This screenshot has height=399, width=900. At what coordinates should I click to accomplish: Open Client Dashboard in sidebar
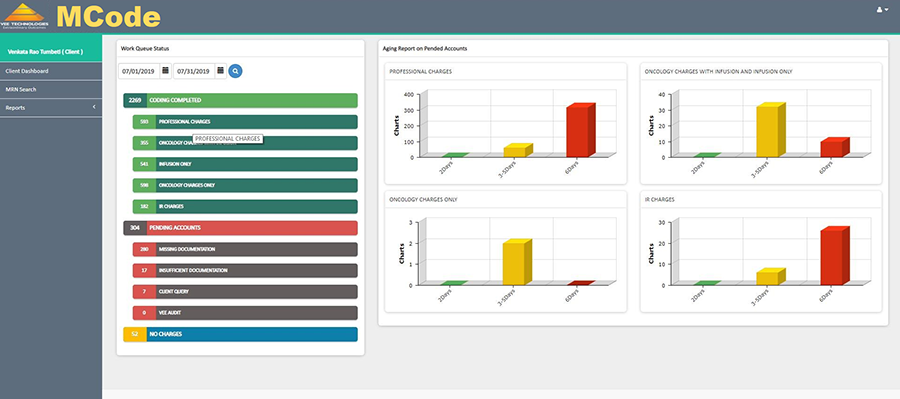pos(51,71)
